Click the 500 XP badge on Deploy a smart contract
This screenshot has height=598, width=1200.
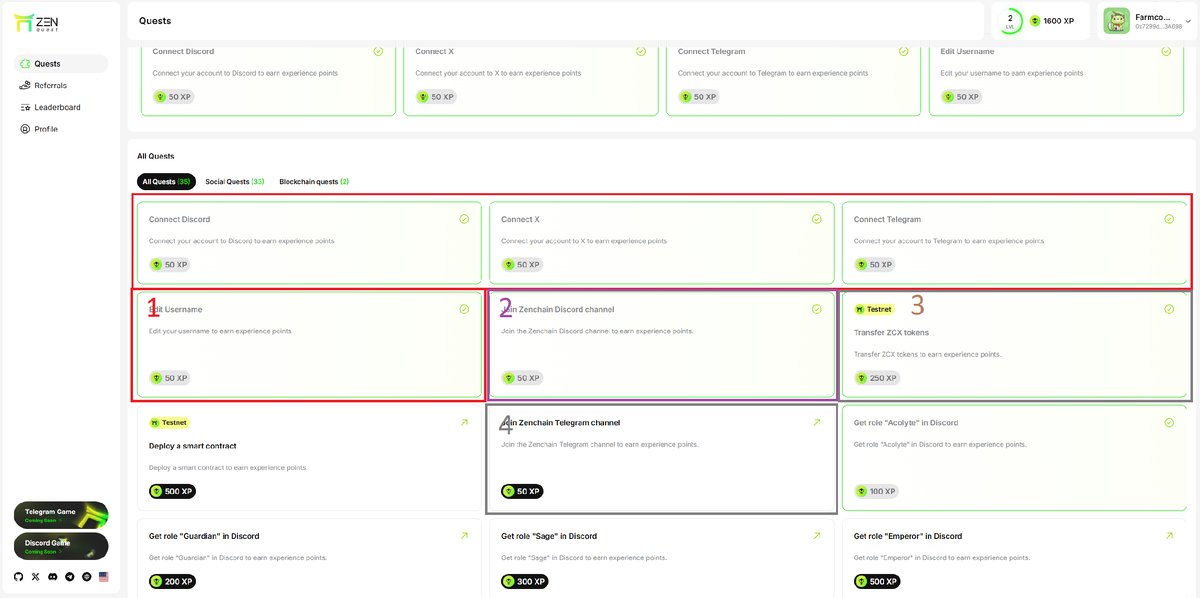pos(170,491)
